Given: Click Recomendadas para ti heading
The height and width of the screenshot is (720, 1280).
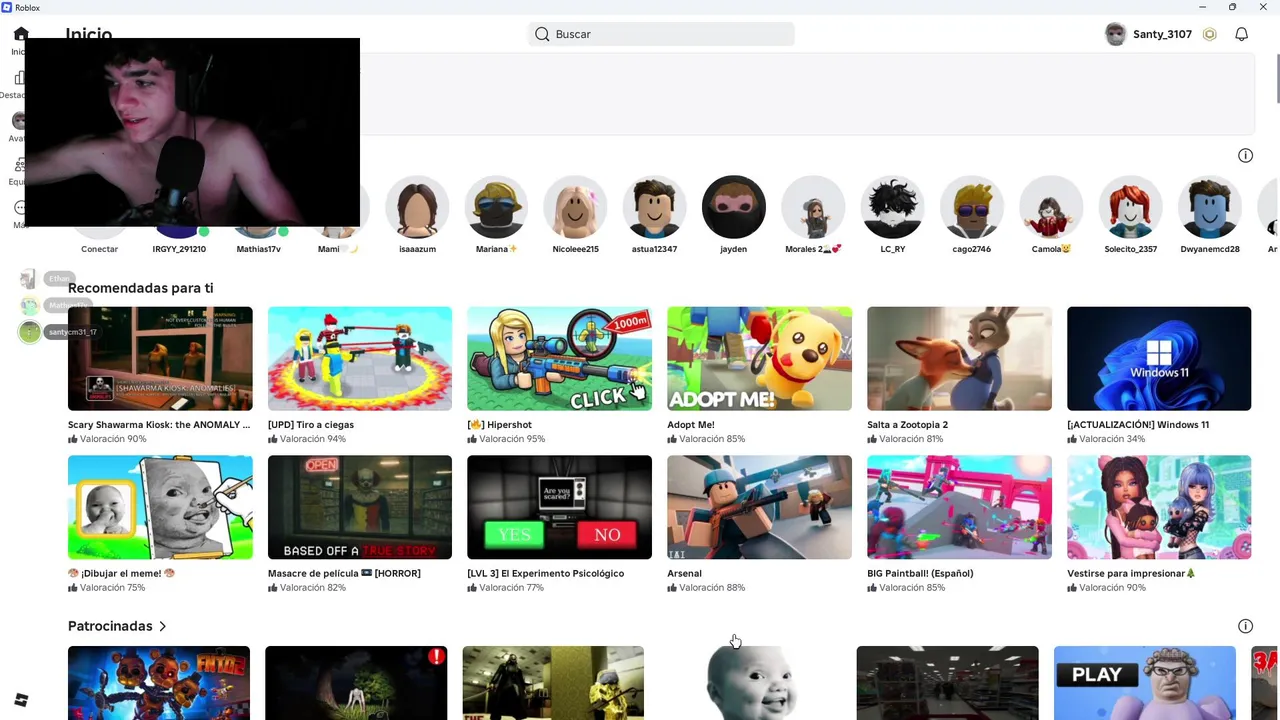Looking at the screenshot, I should (140, 288).
